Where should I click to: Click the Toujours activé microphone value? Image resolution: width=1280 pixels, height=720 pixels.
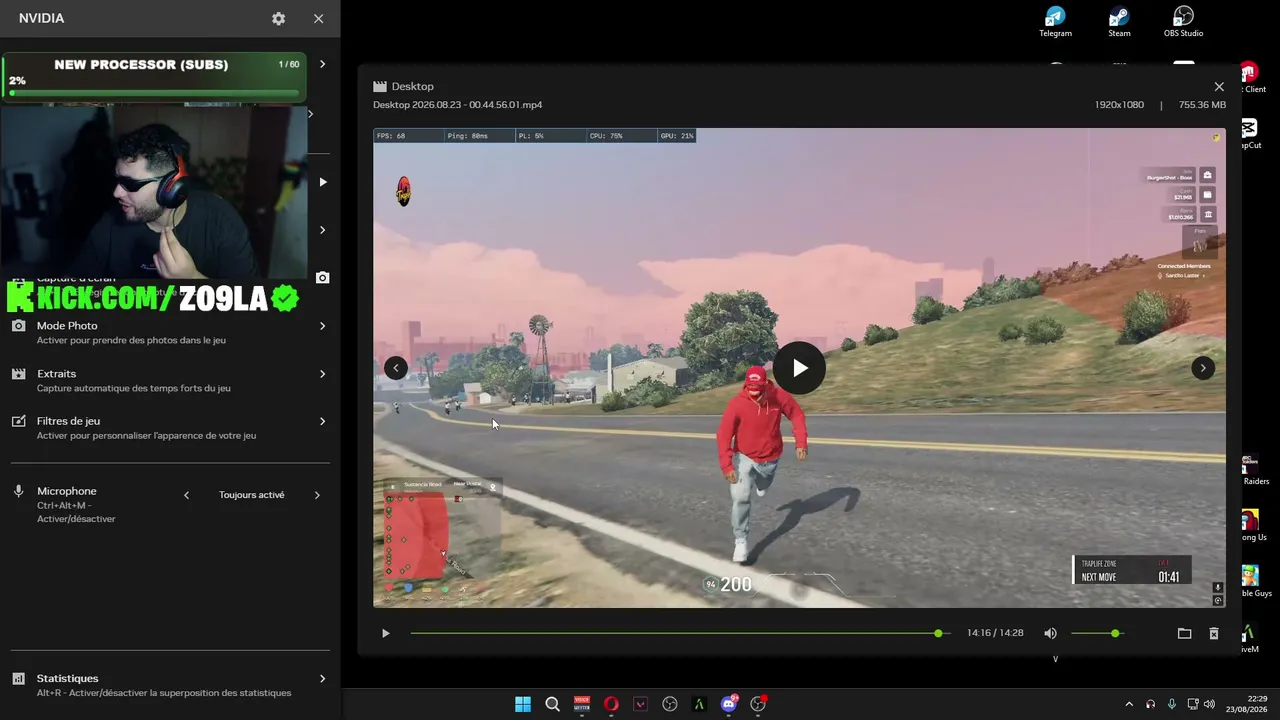point(252,495)
